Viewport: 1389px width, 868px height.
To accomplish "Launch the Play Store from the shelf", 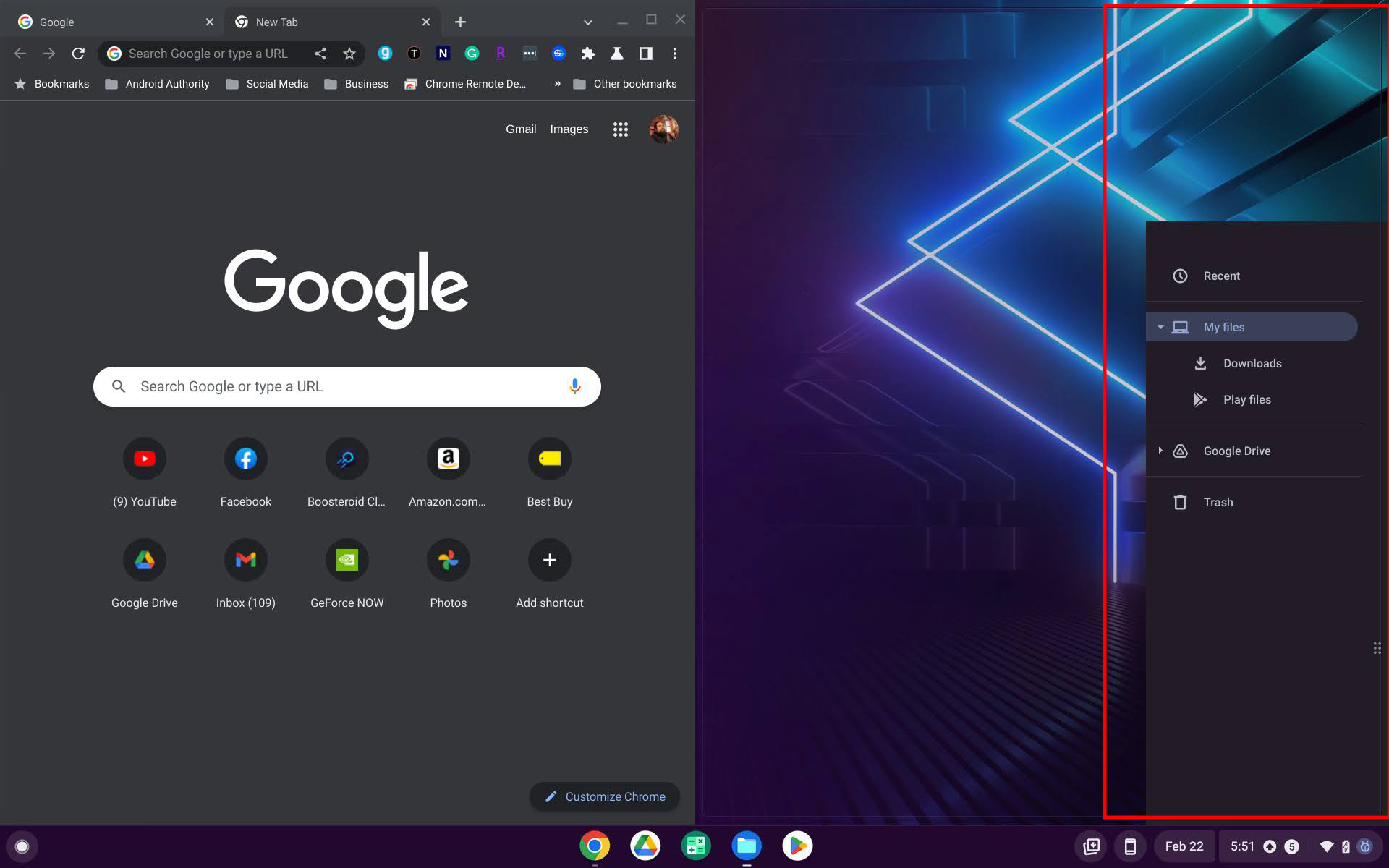I will coord(797,846).
